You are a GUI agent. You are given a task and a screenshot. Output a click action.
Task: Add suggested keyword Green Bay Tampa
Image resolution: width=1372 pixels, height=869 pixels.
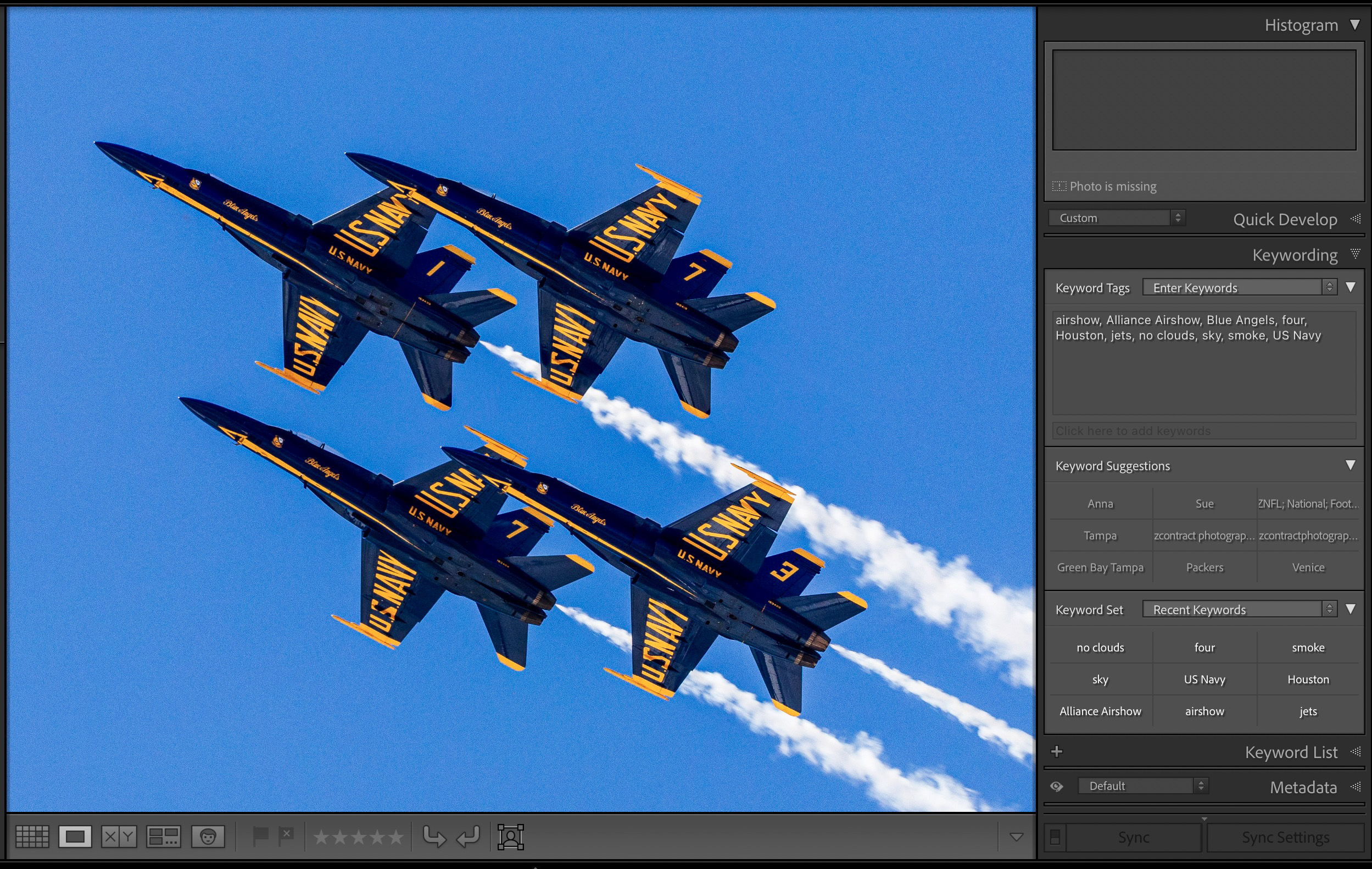pyautogui.click(x=1100, y=567)
